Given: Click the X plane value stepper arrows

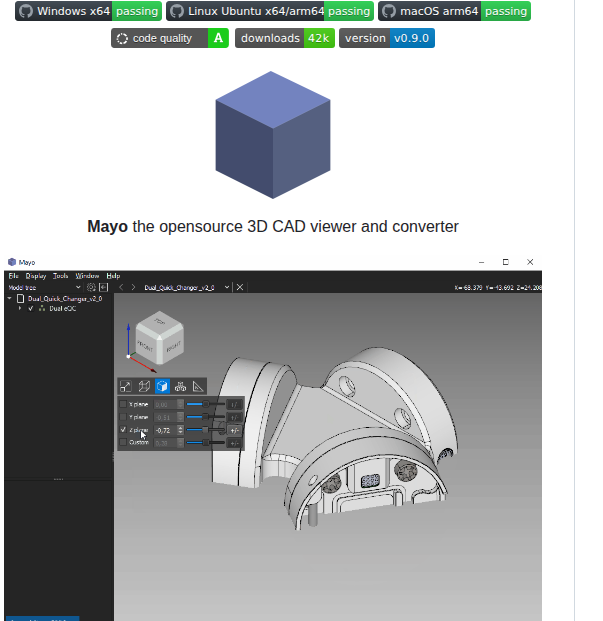Looking at the screenshot, I should click(181, 404).
